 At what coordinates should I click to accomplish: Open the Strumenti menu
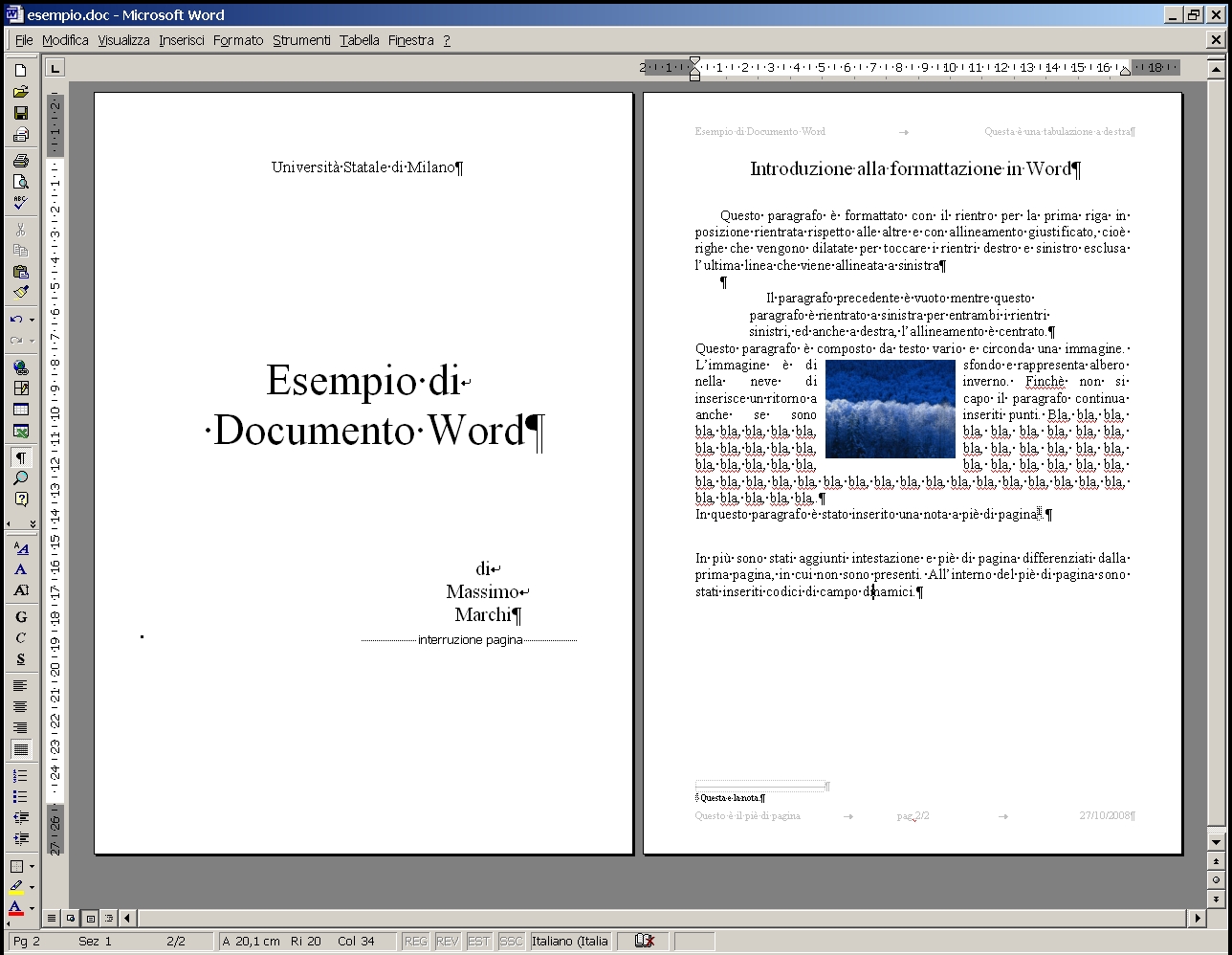(x=301, y=40)
